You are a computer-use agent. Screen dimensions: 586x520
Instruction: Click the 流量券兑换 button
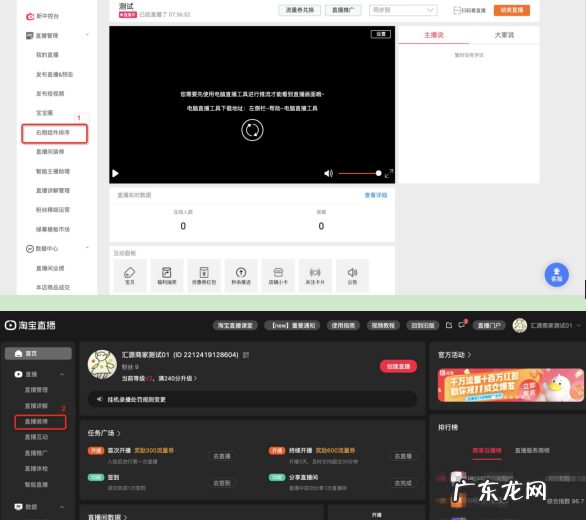pos(300,10)
